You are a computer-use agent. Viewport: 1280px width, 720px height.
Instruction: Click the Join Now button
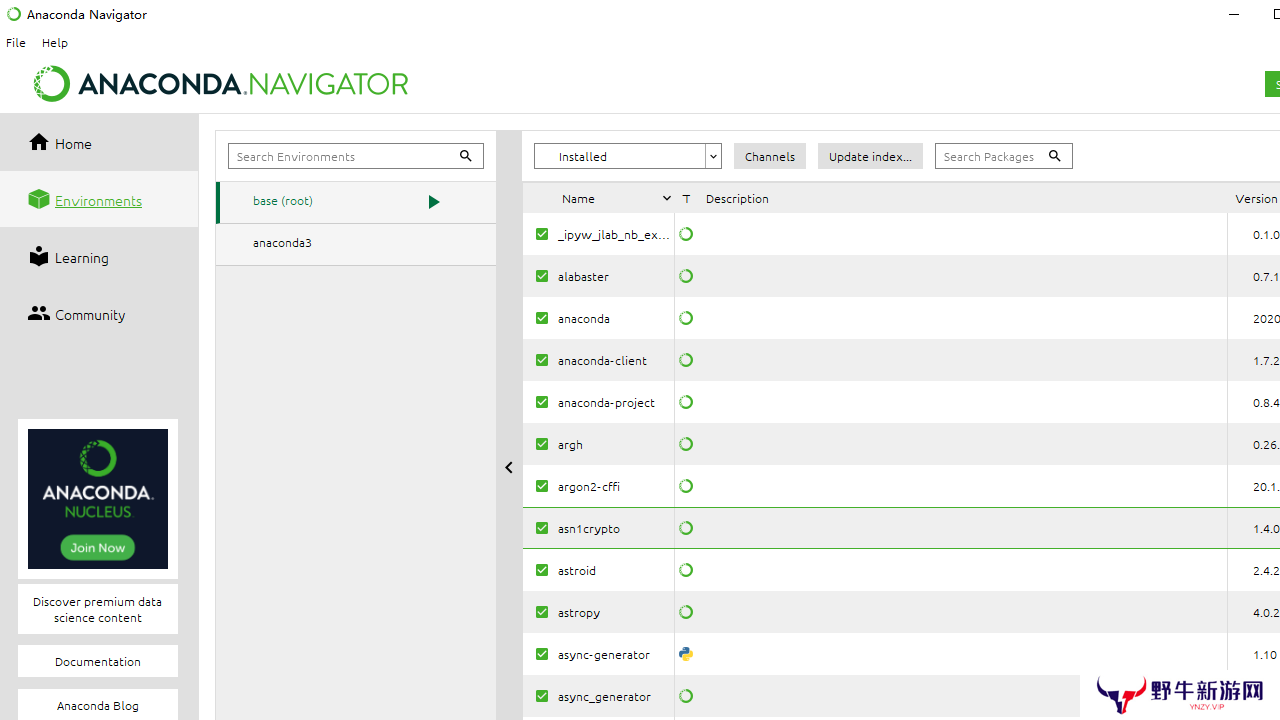(98, 547)
